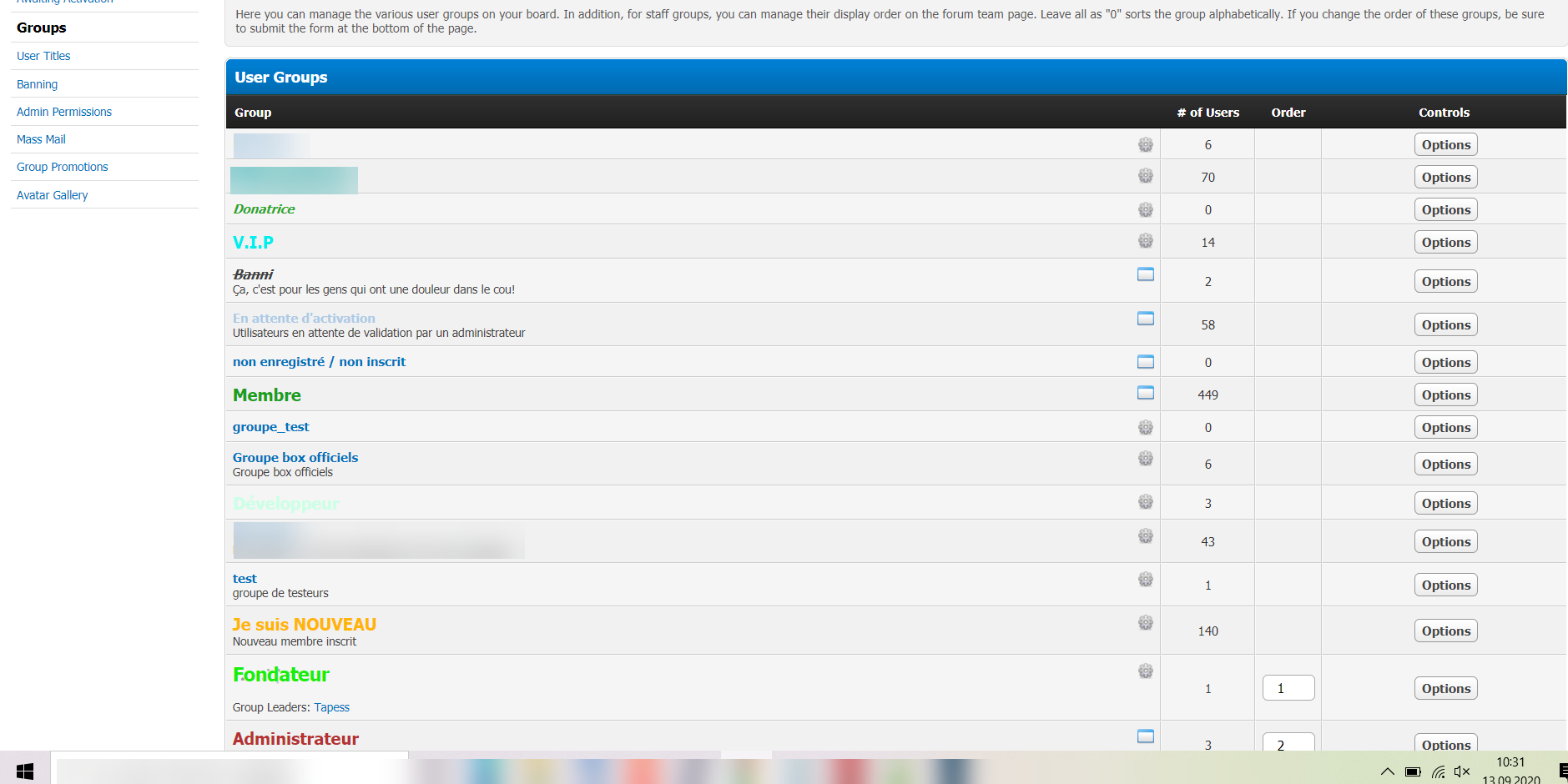Click gear icon in Fondateur row
Screen dimensions: 1568x784
pos(1146,671)
